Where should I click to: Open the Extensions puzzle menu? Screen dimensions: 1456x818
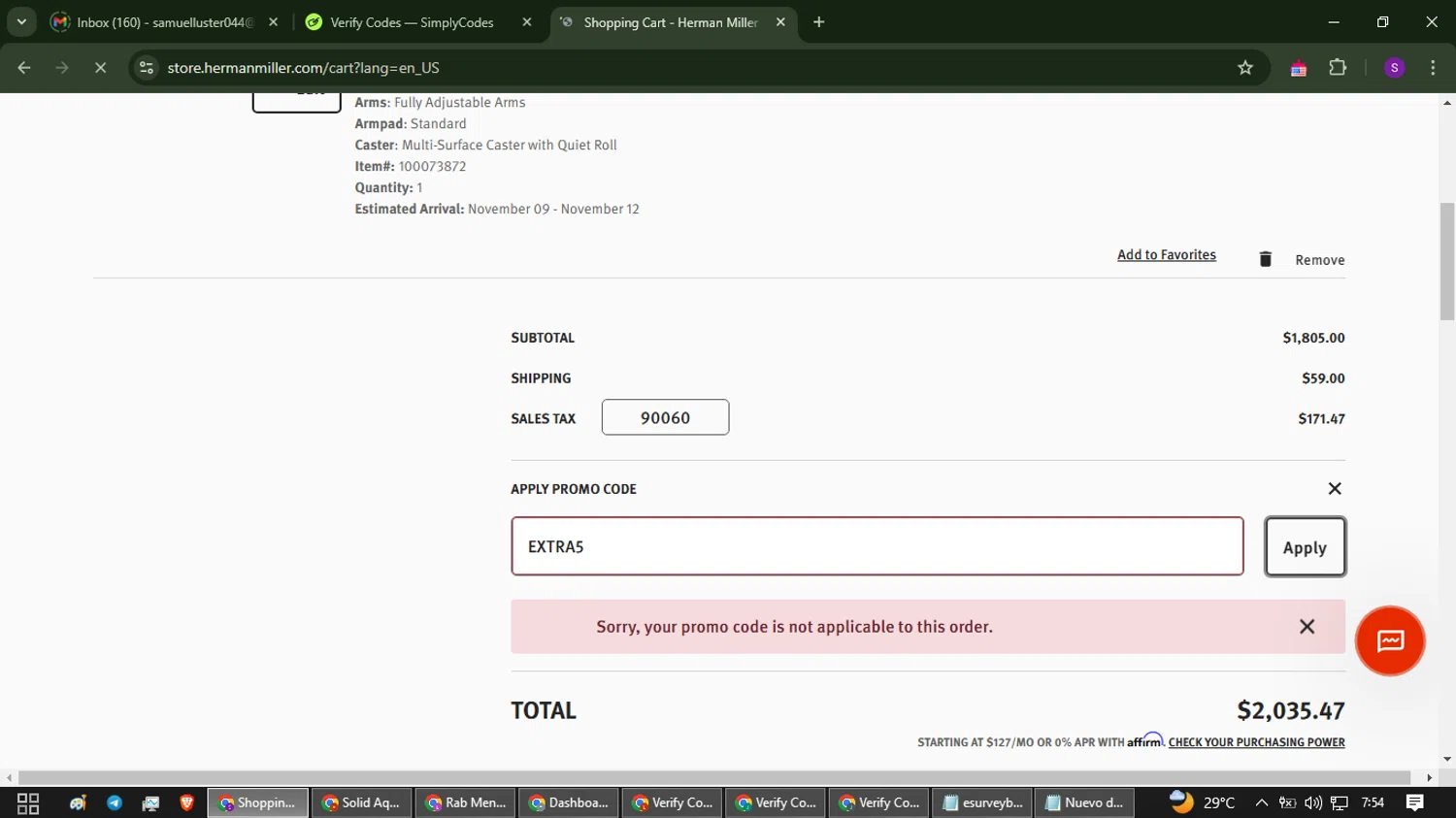coord(1338,68)
